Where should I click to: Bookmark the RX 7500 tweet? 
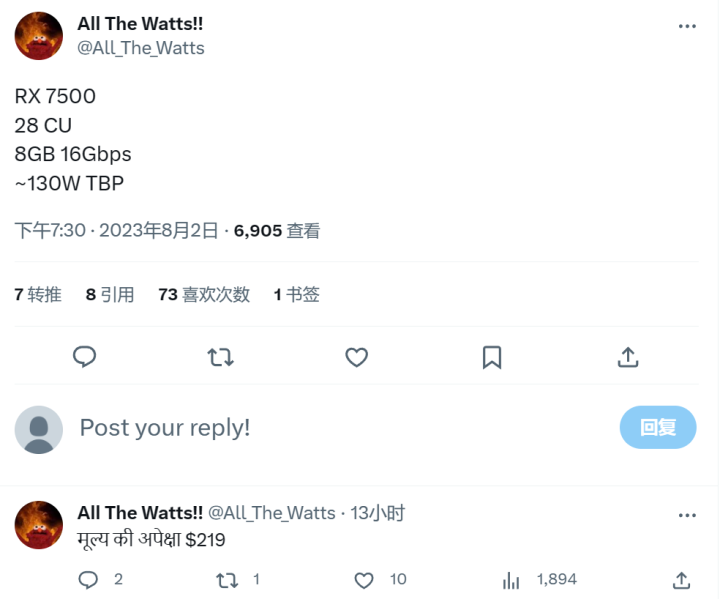point(492,357)
